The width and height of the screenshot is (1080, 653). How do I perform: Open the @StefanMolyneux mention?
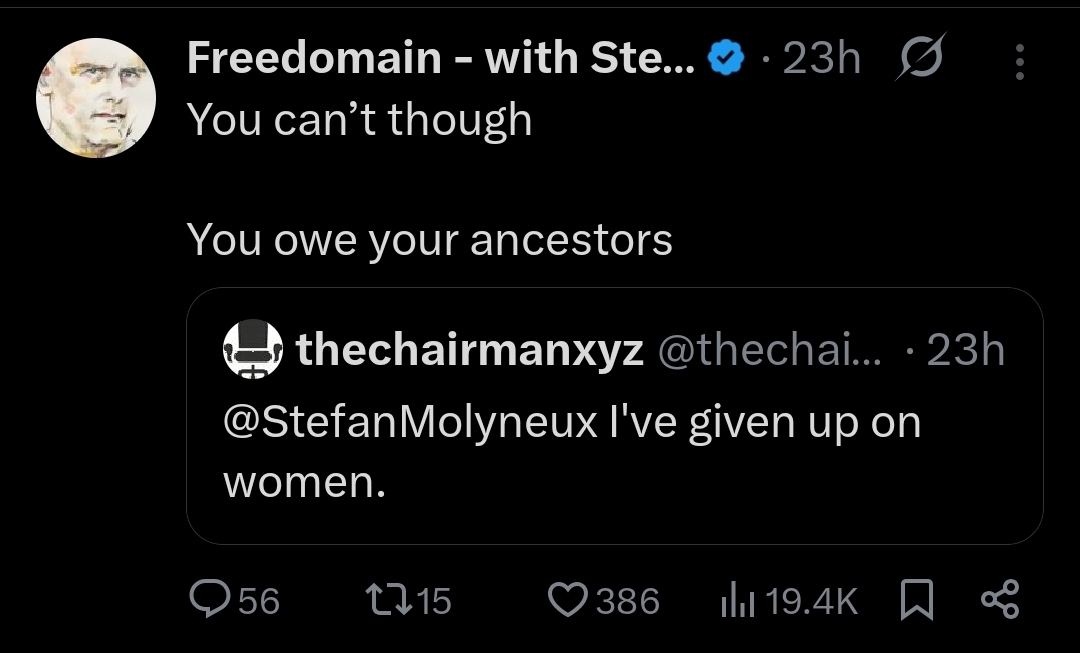point(408,422)
